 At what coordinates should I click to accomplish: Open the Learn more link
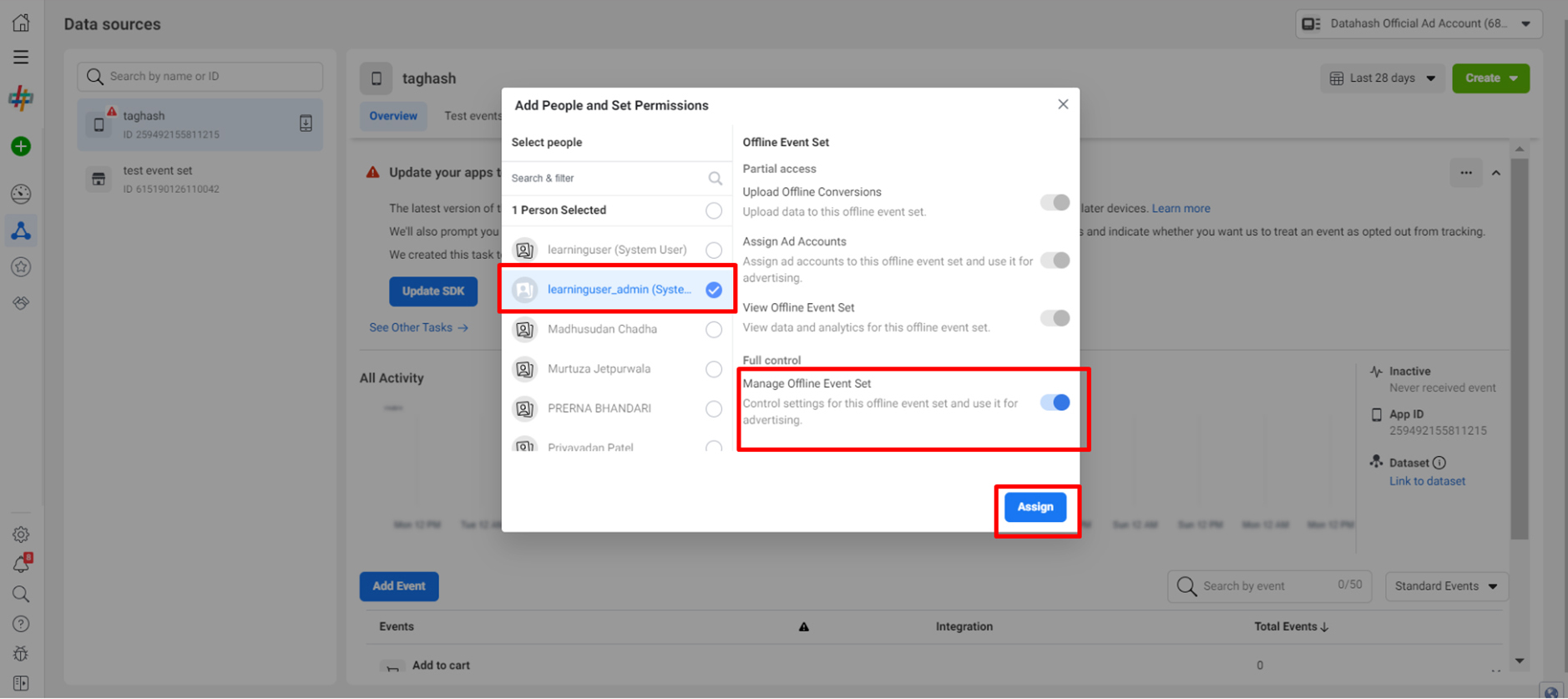(1181, 209)
